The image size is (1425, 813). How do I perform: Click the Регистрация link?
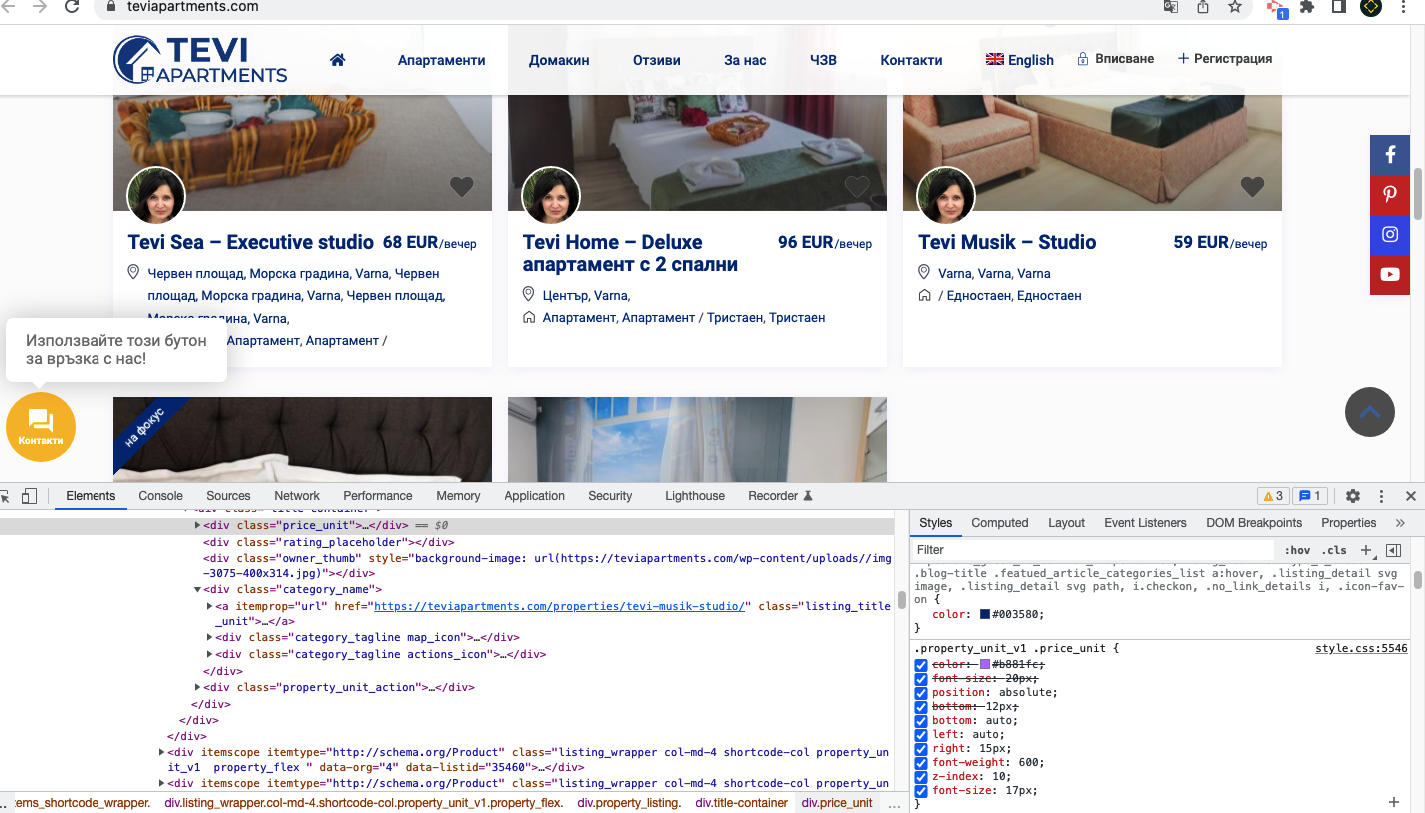(1225, 59)
